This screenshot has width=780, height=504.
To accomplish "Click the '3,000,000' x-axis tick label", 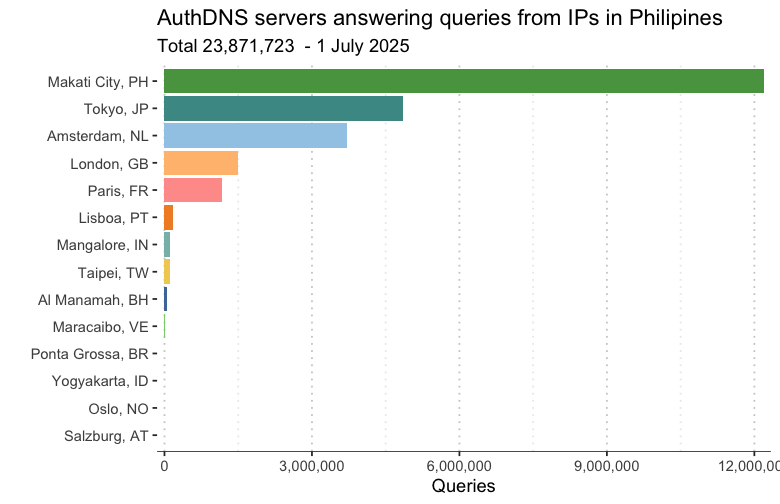I will pos(311,466).
